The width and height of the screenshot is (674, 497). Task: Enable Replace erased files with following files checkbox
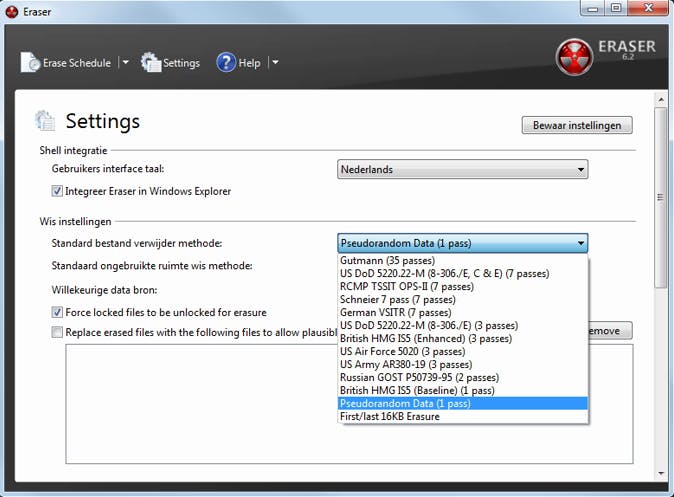point(57,332)
